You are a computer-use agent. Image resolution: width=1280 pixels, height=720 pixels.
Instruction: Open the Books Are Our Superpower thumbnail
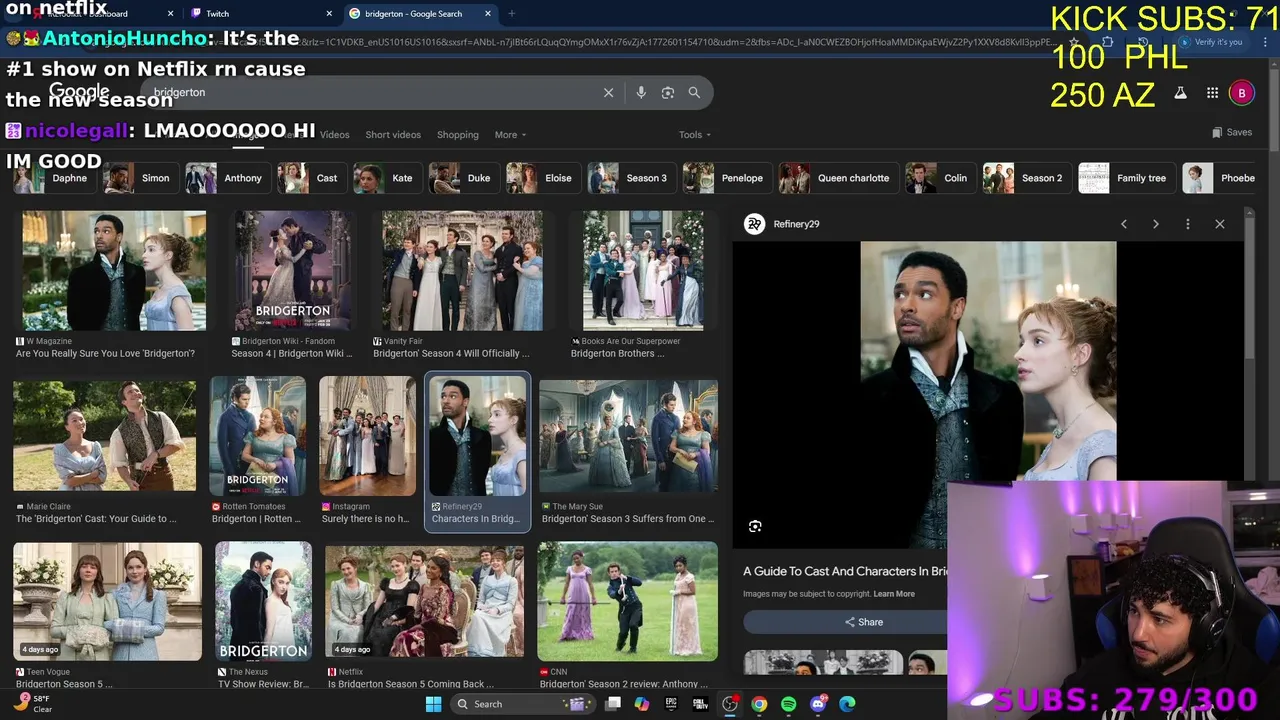point(643,271)
